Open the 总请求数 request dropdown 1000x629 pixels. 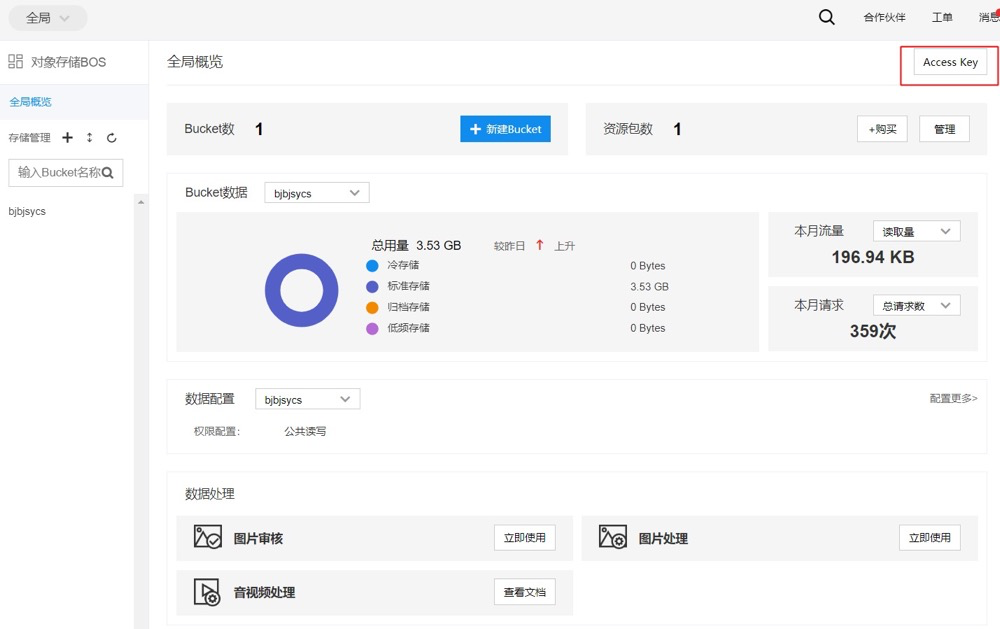click(x=916, y=306)
